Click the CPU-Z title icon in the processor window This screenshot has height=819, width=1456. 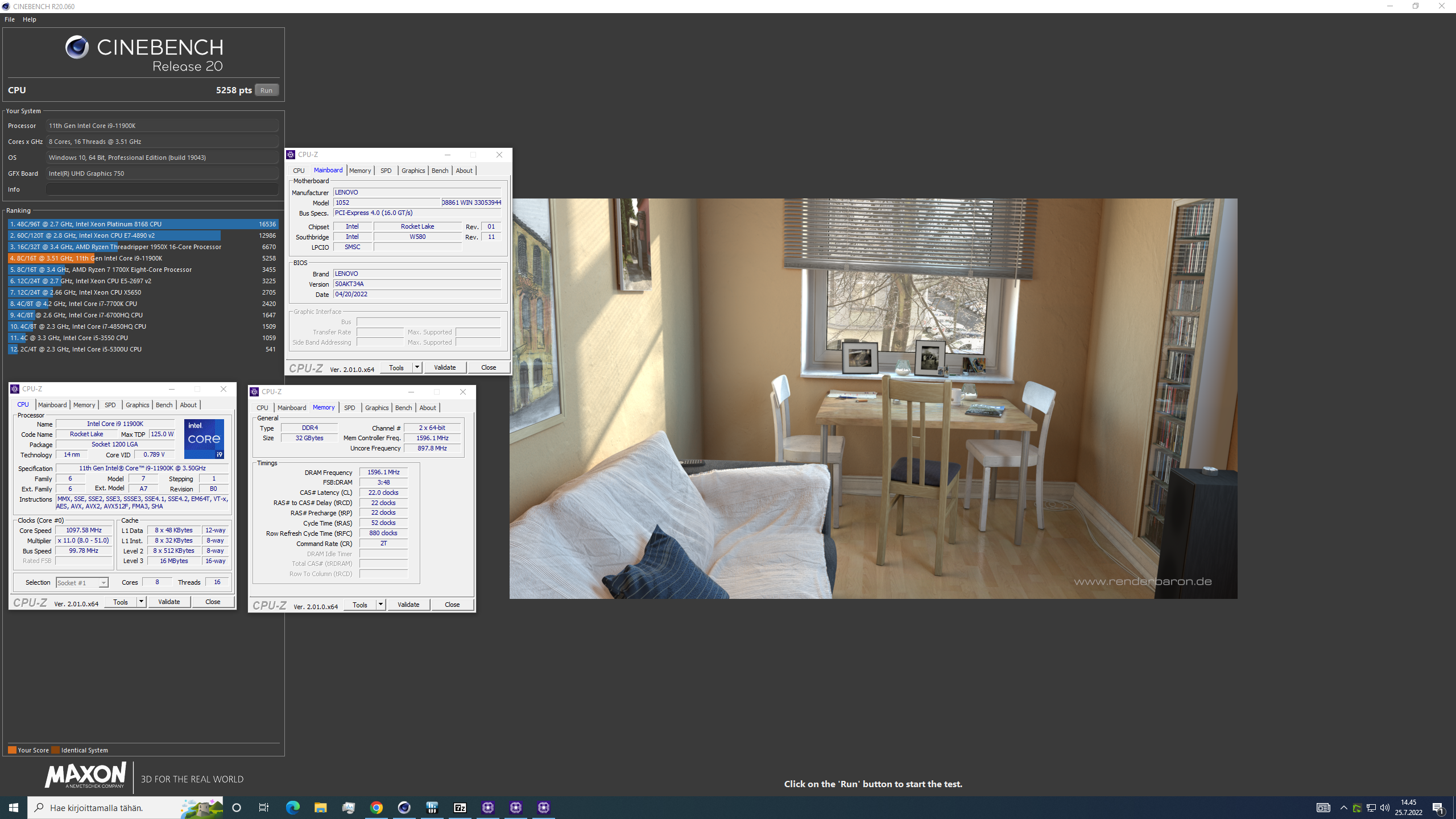click(15, 389)
